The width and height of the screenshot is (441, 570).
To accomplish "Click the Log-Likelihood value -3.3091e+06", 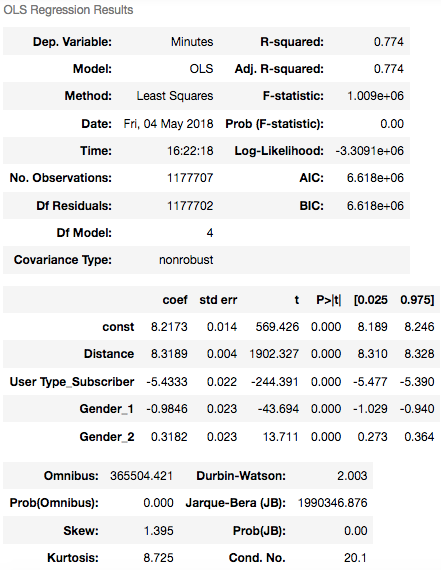I will click(369, 151).
